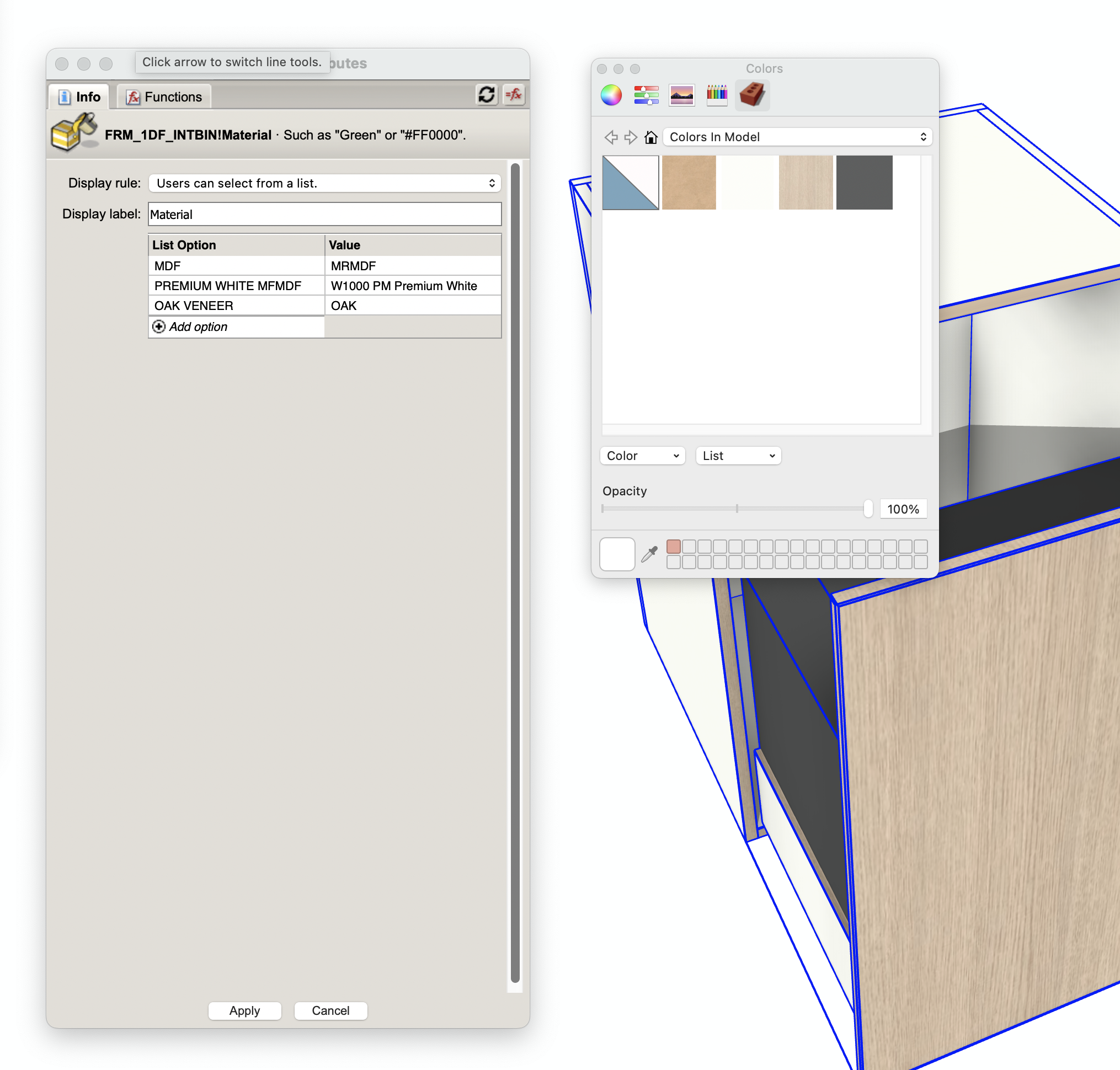Image resolution: width=1120 pixels, height=1070 pixels.
Task: Click the home icon in Colors panel
Action: (x=650, y=137)
